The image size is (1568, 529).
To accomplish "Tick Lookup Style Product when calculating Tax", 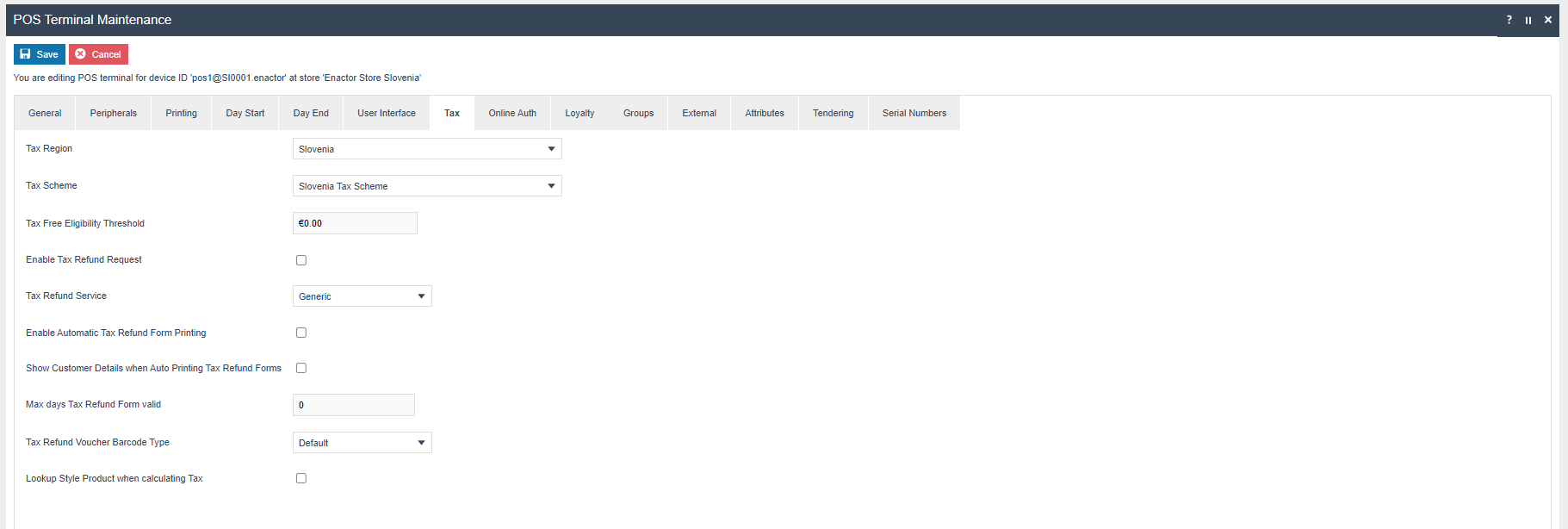I will pos(301,478).
